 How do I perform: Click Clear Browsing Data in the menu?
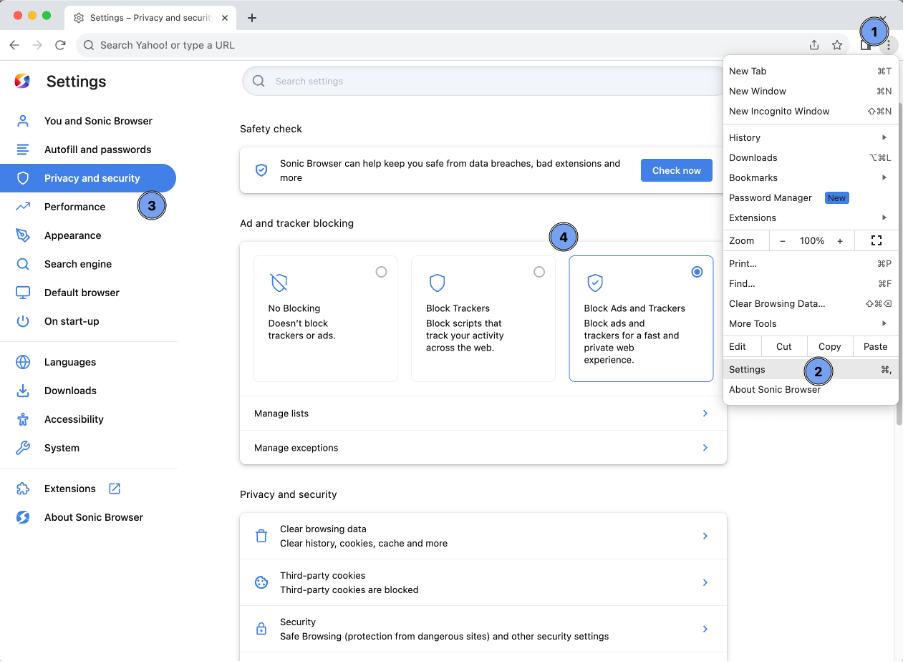pos(776,303)
